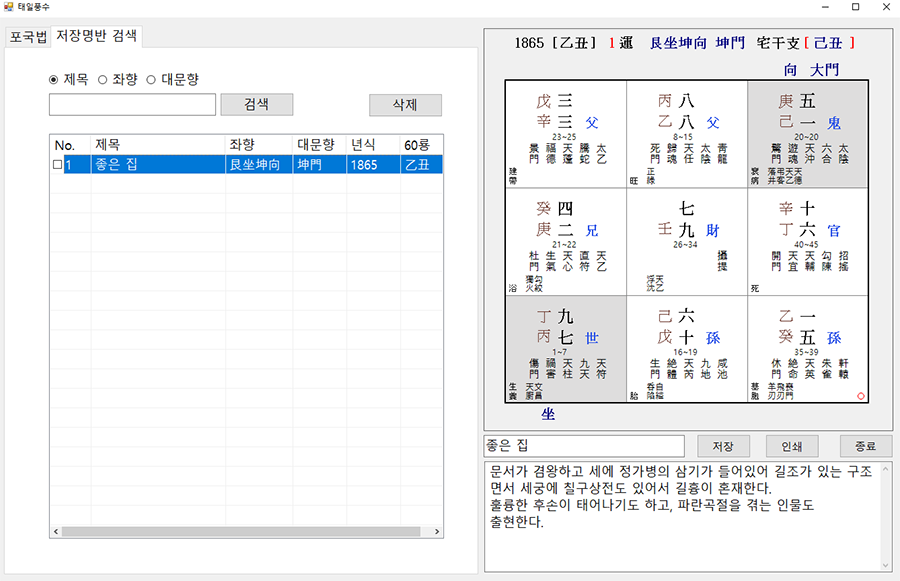This screenshot has width=900, height=581.
Task: Select the 좋은 집 cell in row 1
Action: pos(158,165)
